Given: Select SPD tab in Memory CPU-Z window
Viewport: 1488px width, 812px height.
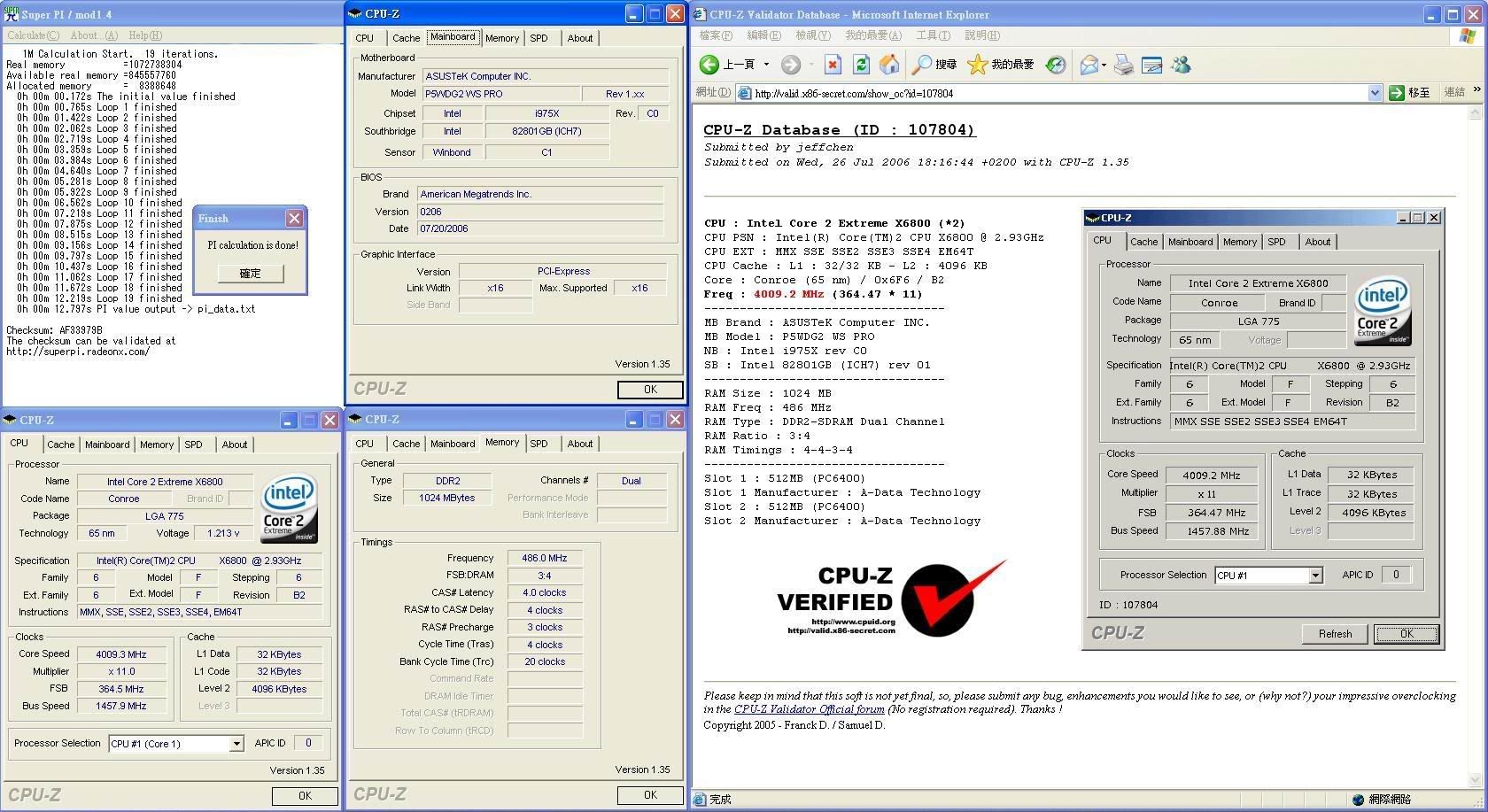Looking at the screenshot, I should 539,444.
